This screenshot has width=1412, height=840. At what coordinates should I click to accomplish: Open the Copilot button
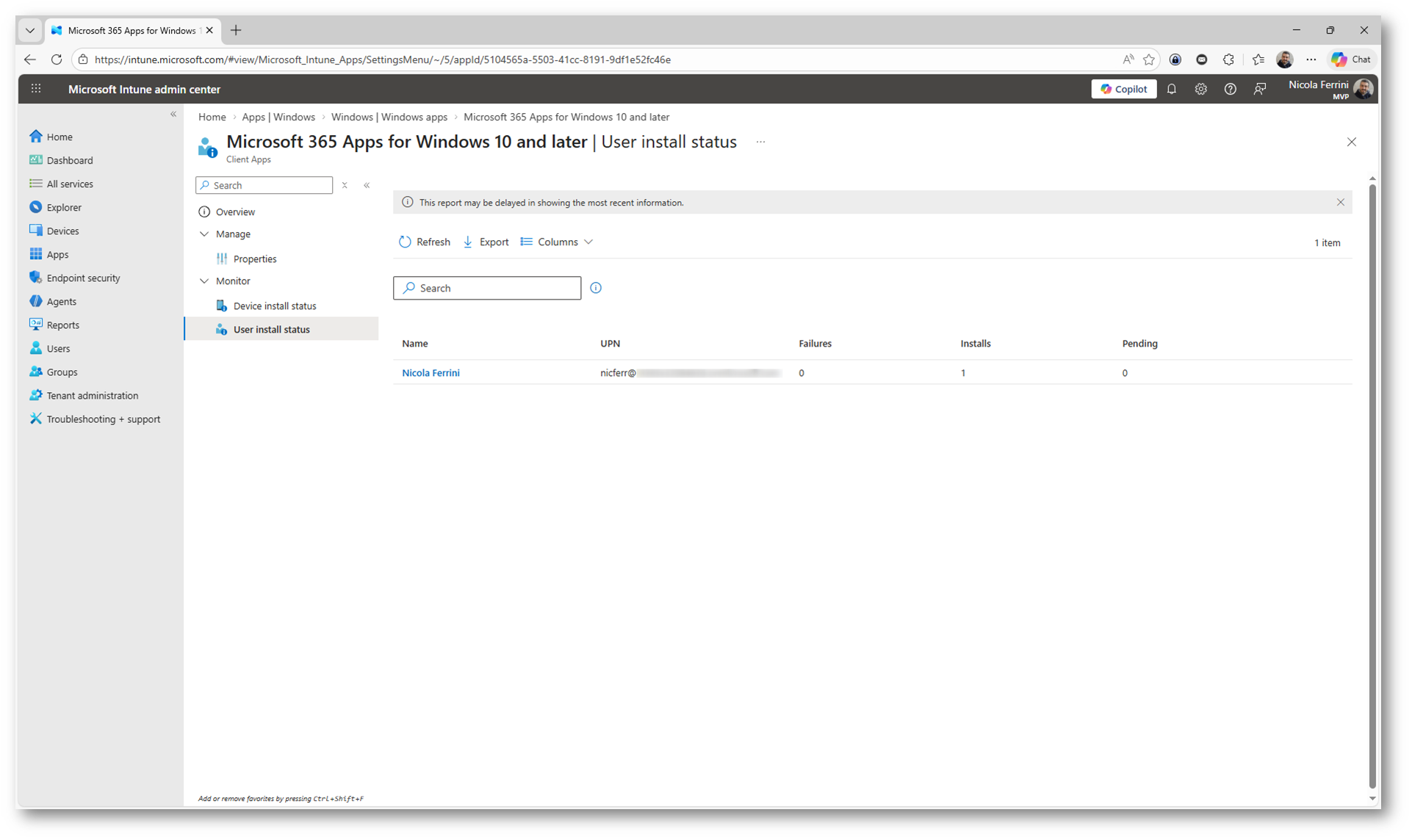click(x=1123, y=89)
